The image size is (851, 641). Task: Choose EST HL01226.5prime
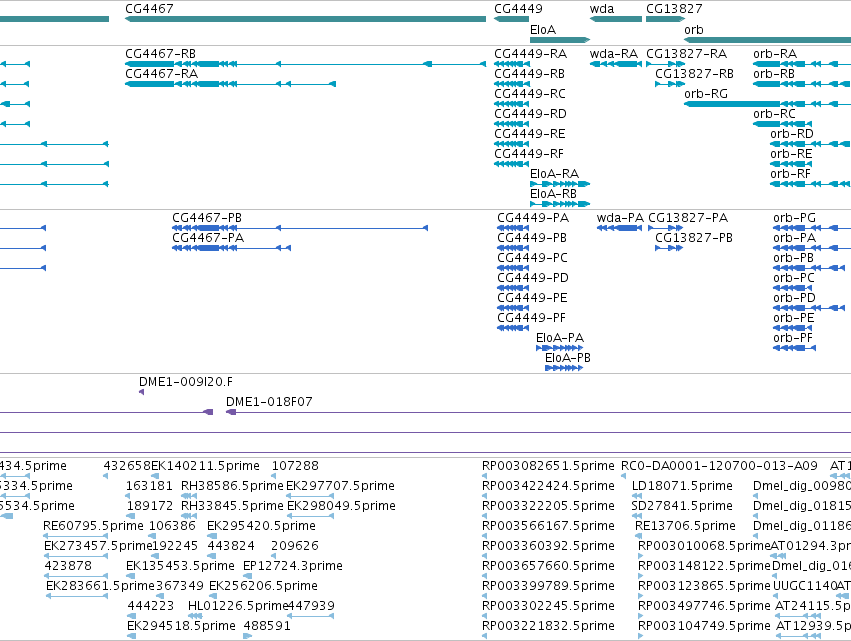pyautogui.click(x=195, y=616)
